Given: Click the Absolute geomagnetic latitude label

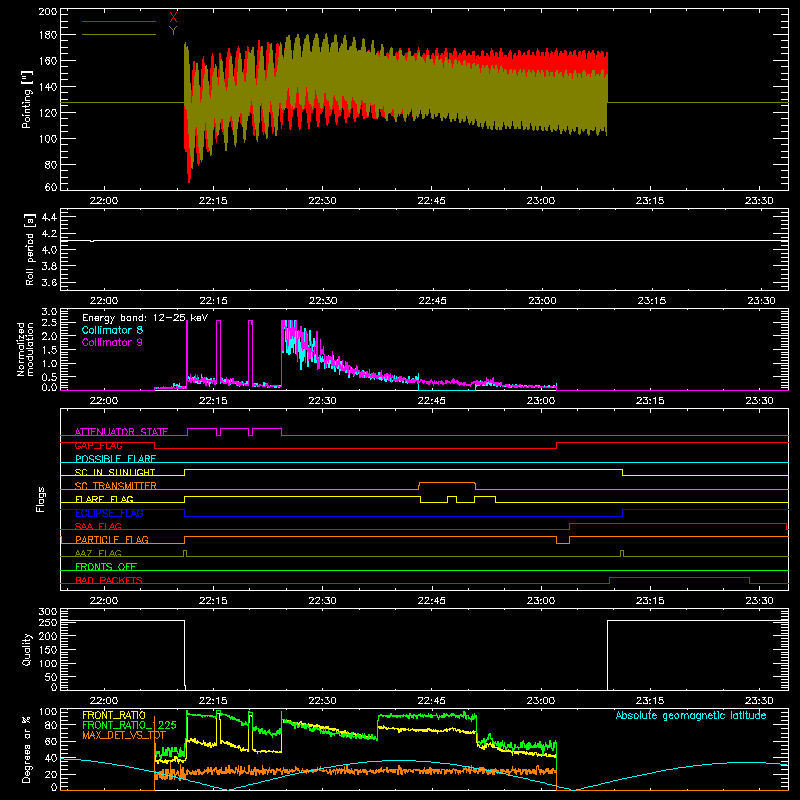Looking at the screenshot, I should (691, 715).
